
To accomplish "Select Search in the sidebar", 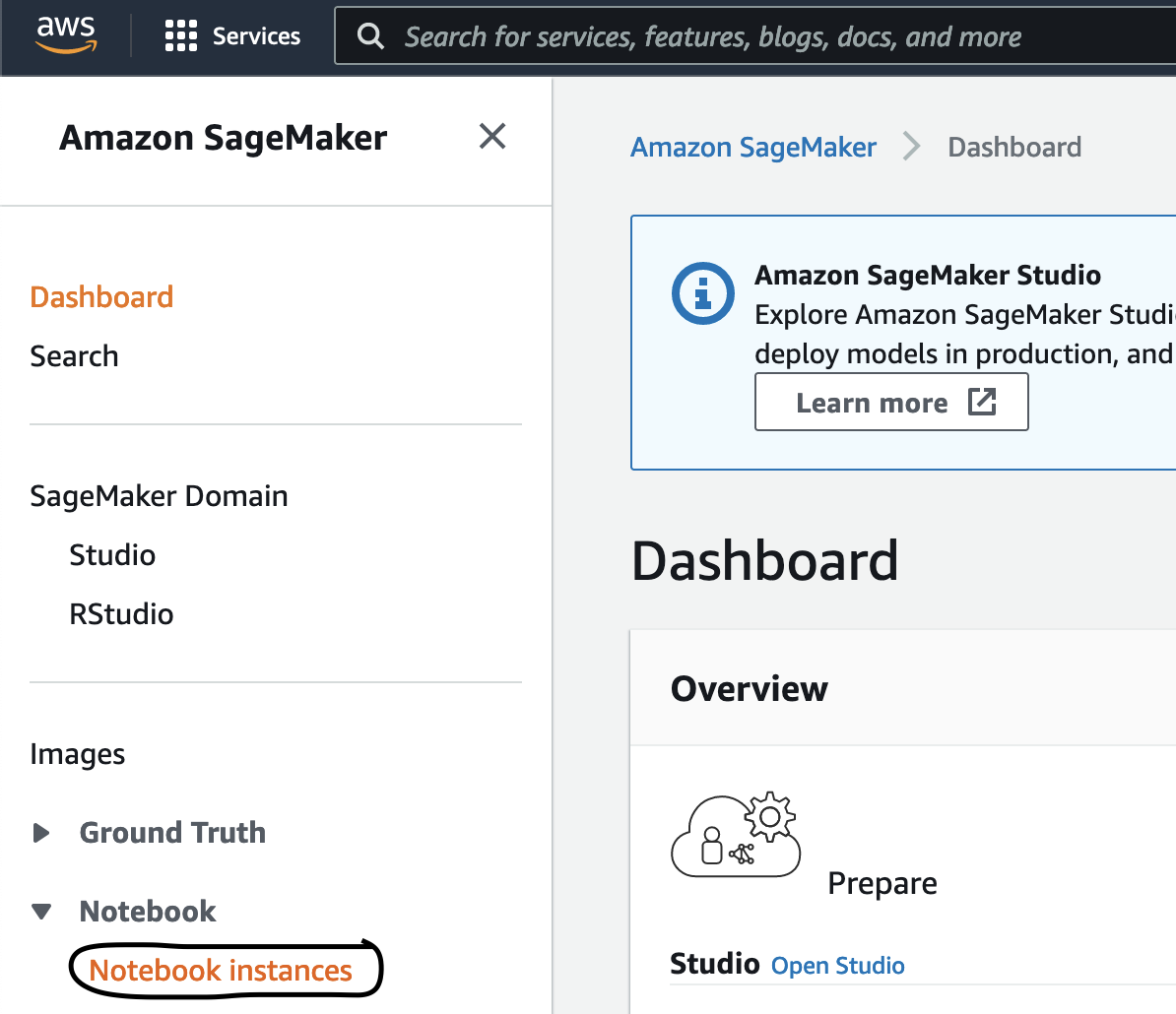I will [74, 356].
